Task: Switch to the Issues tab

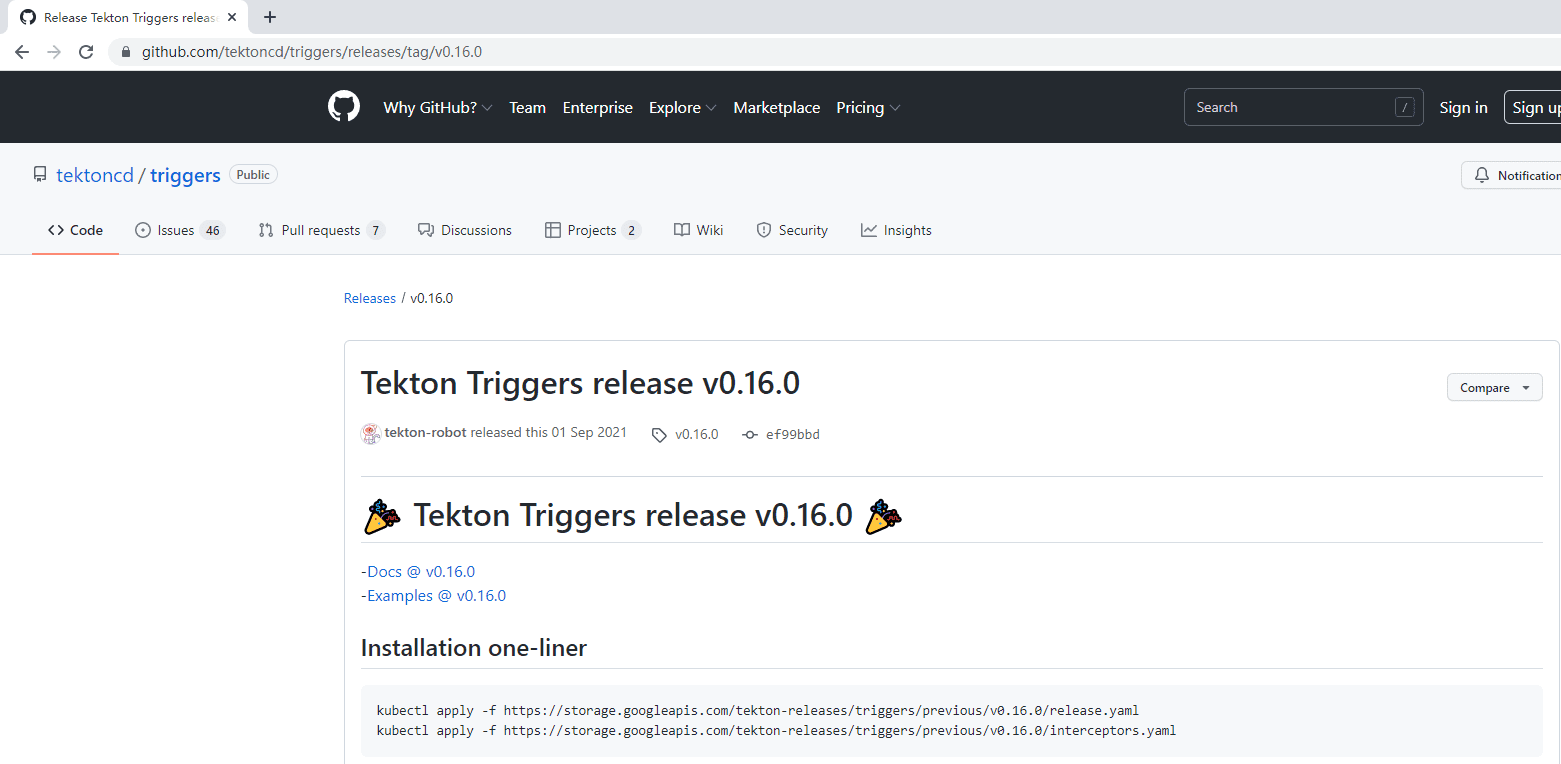Action: (180, 230)
